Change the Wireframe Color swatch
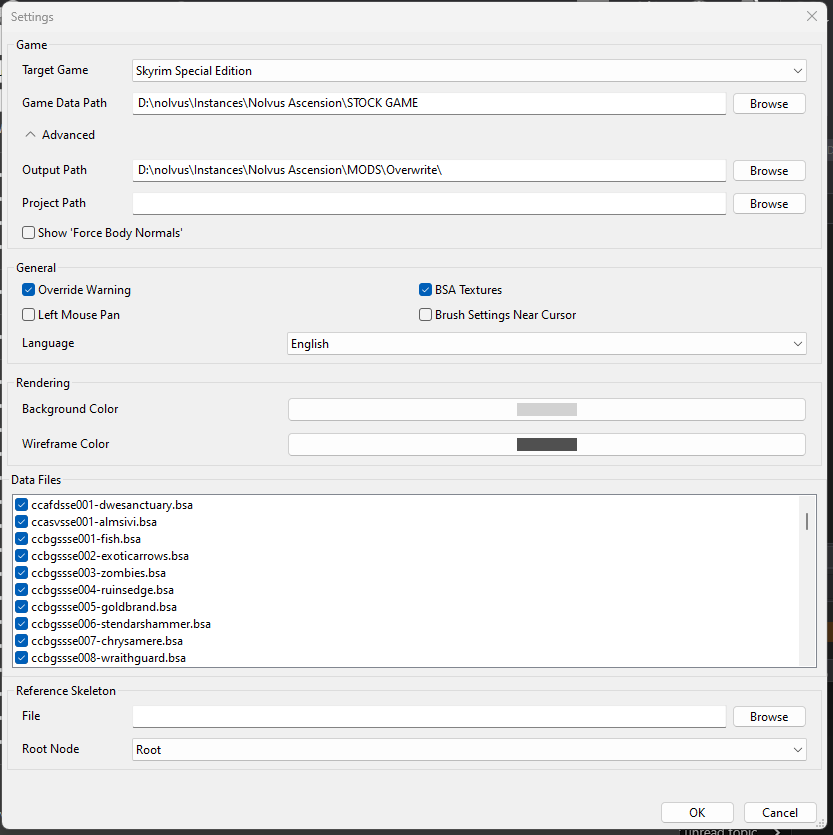The width and height of the screenshot is (833, 835). pos(546,444)
